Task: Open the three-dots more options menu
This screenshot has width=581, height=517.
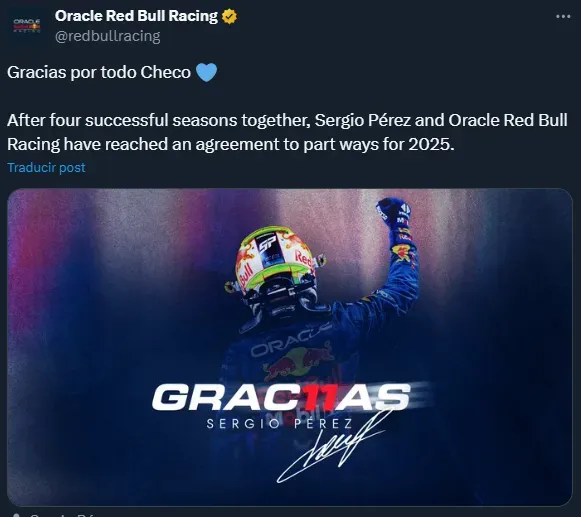Action: (563, 17)
